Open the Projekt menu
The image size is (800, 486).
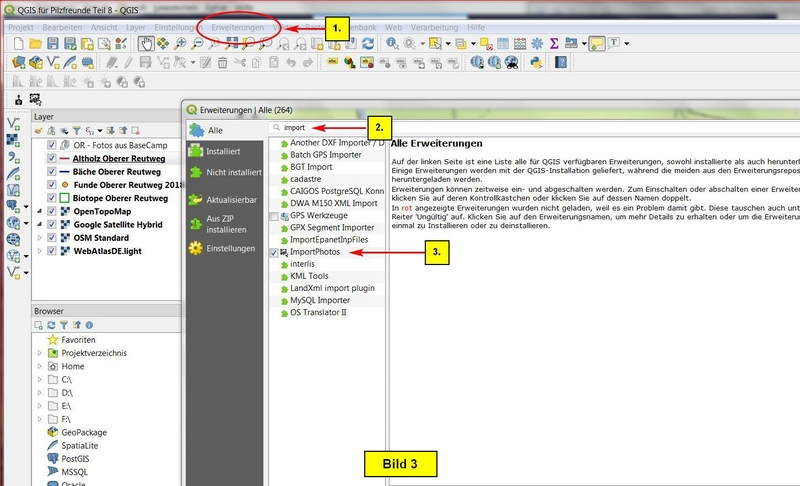tap(21, 27)
